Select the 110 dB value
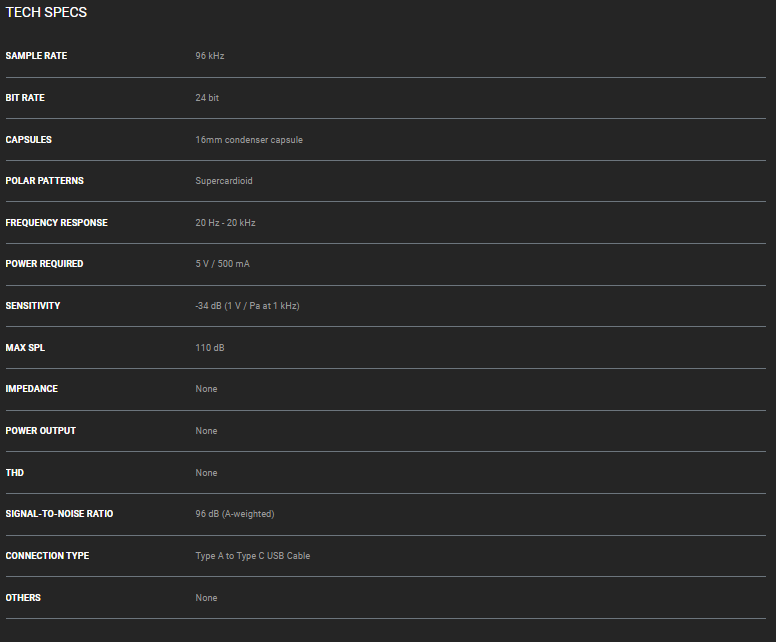Screen dimensions: 776x642 pyautogui.click(x=210, y=348)
